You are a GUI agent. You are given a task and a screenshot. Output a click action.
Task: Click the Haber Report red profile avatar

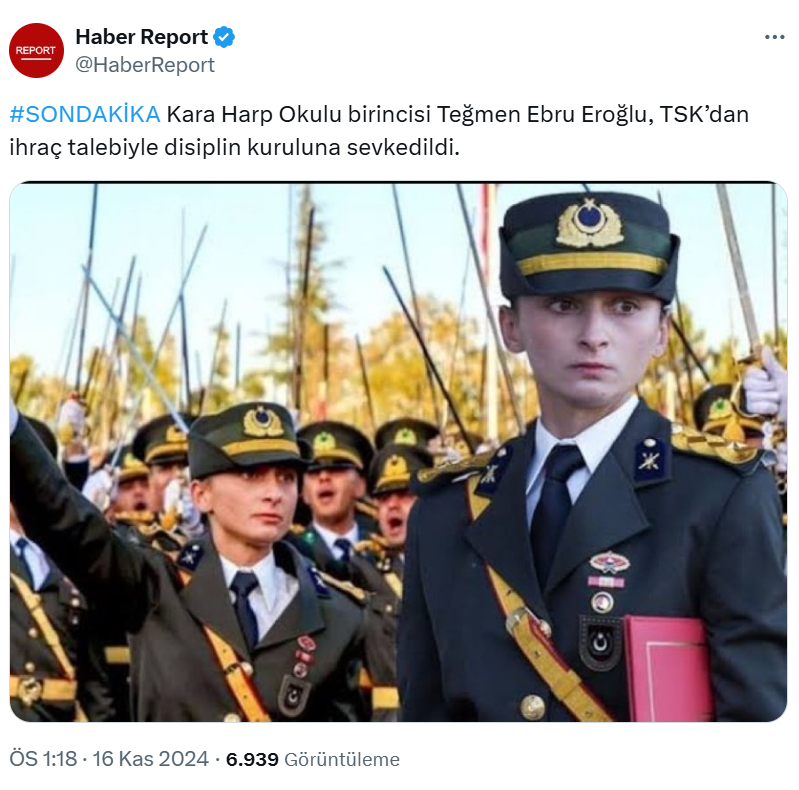coord(36,50)
